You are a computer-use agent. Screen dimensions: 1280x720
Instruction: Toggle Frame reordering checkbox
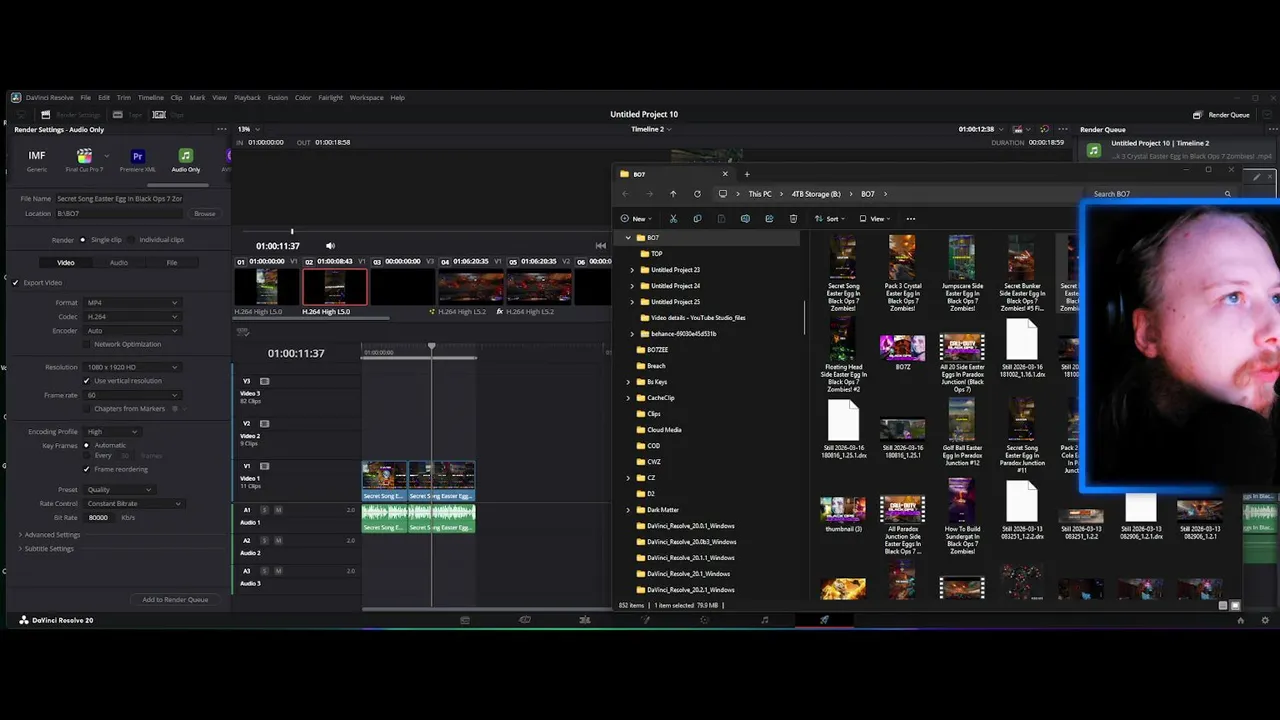click(x=86, y=469)
